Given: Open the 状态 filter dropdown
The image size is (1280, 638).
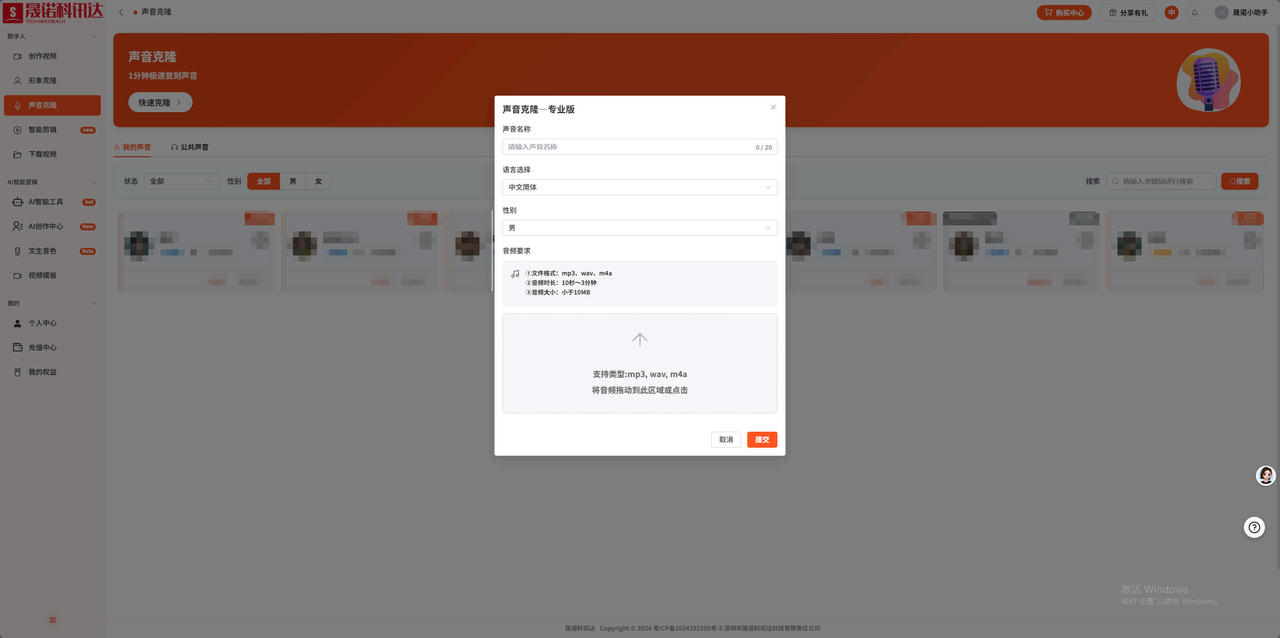Looking at the screenshot, I should click(x=182, y=181).
